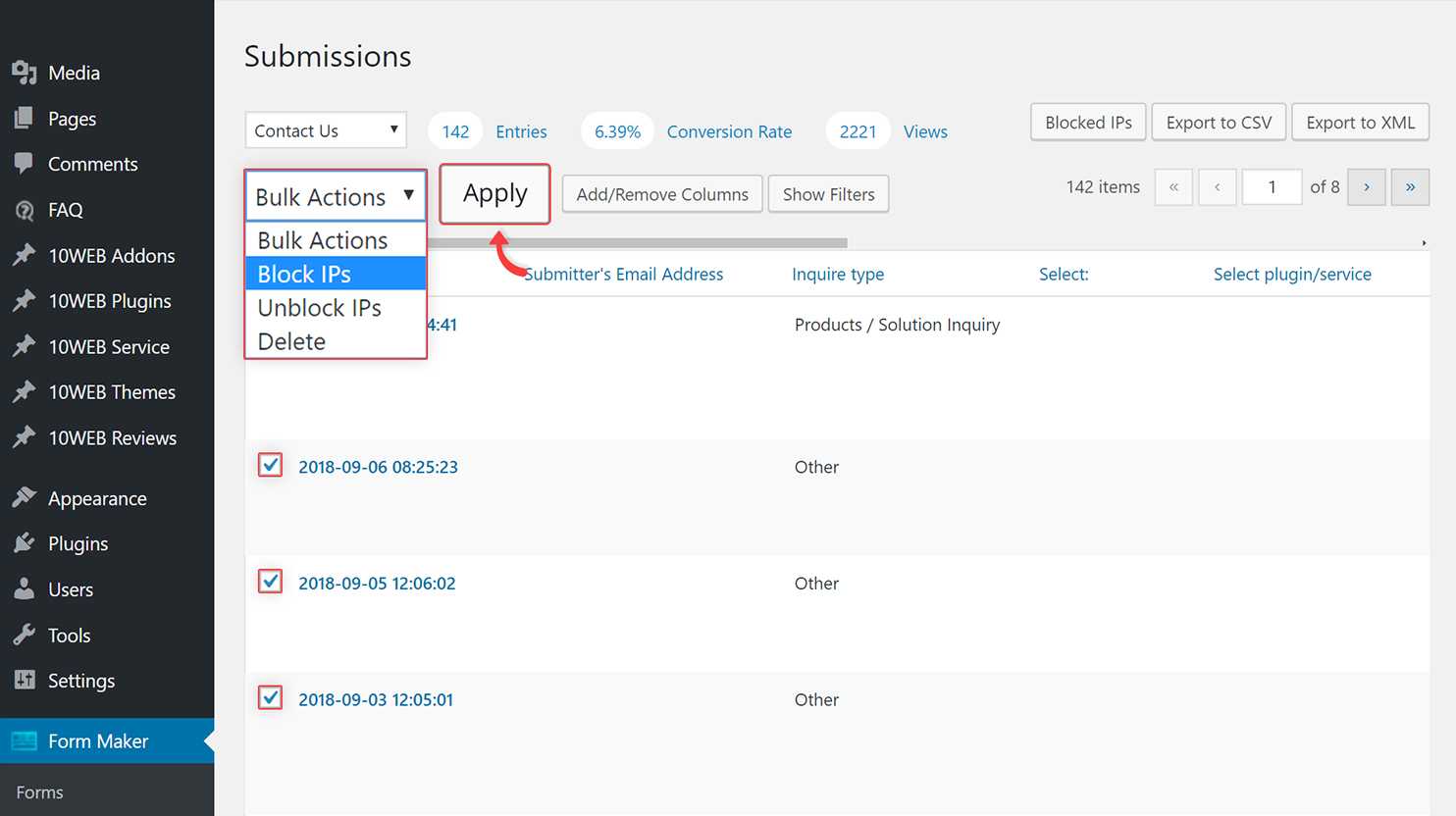Screen dimensions: 1456x816
Task: Click the 10WEB Service pin icon
Action: [25, 346]
